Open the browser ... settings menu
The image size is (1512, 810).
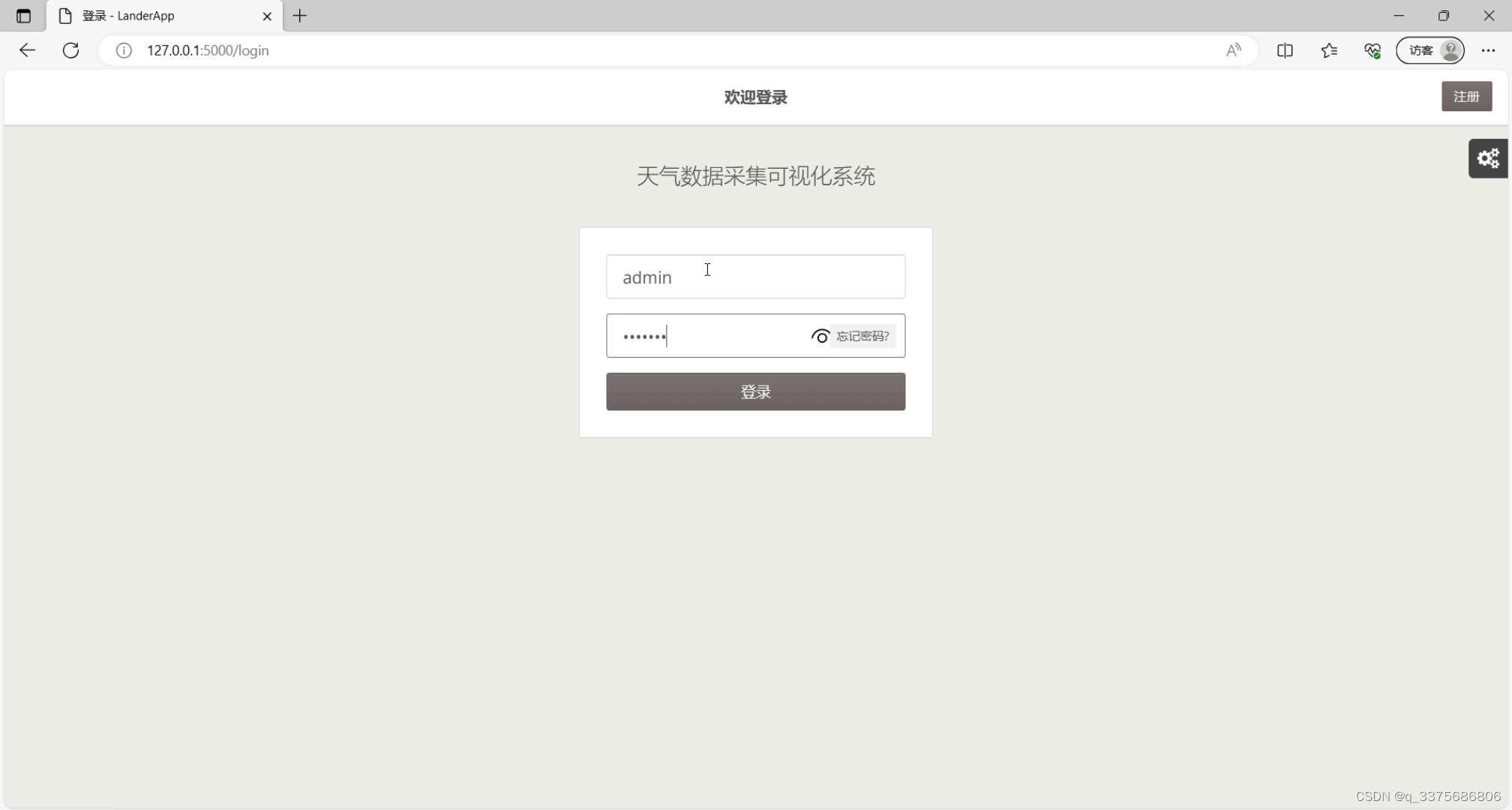(x=1490, y=50)
